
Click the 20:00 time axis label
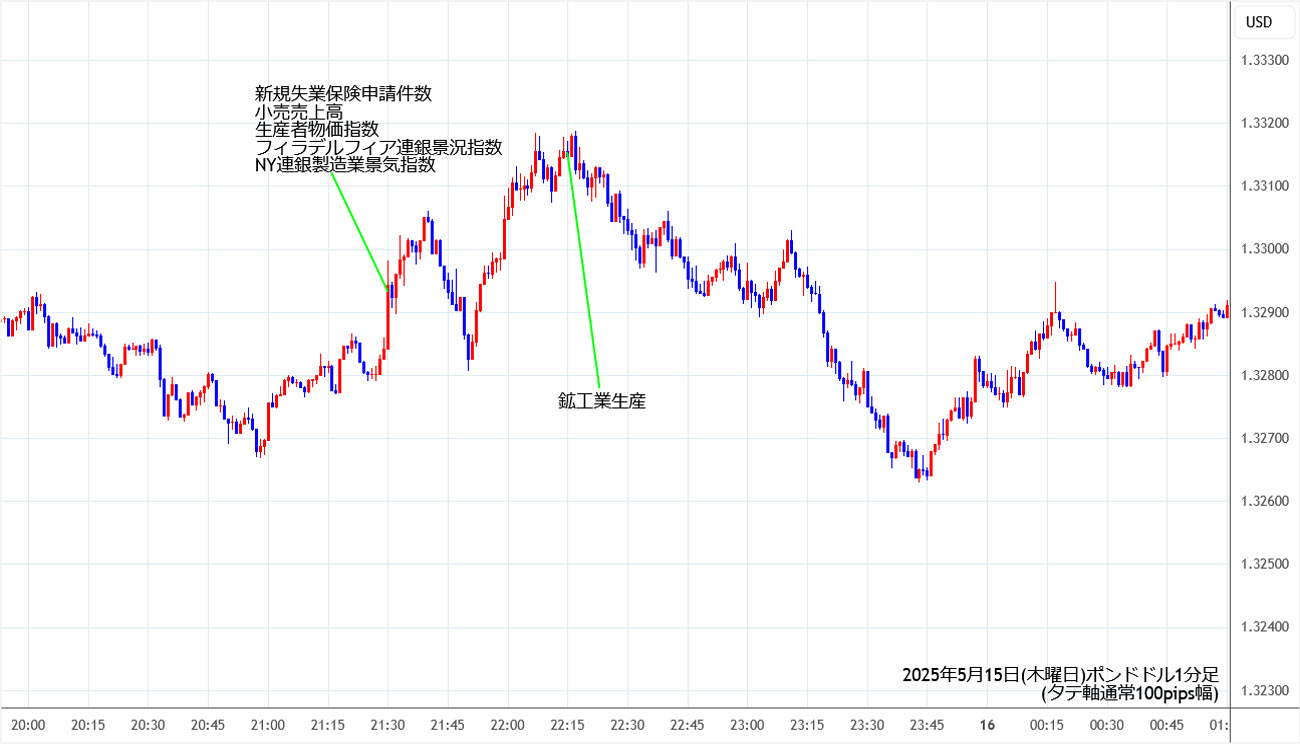(x=28, y=726)
